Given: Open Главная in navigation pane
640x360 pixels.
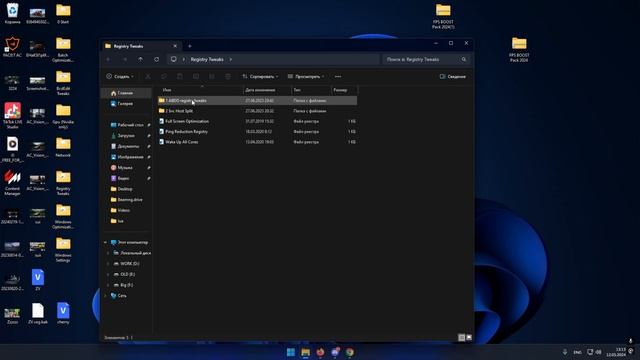Looking at the screenshot, I should tap(126, 93).
